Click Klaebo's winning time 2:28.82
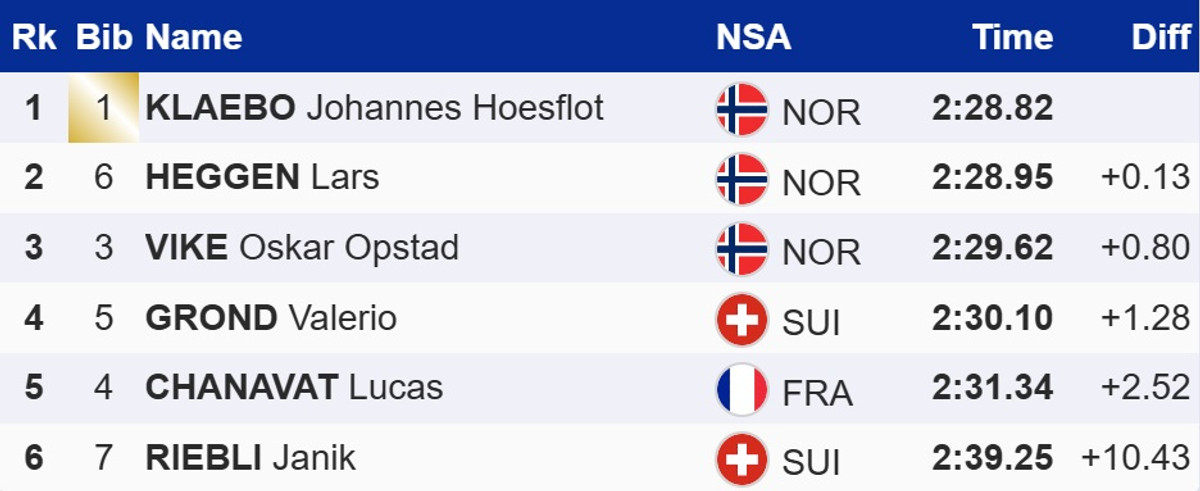Image resolution: width=1200 pixels, height=491 pixels. click(x=992, y=107)
